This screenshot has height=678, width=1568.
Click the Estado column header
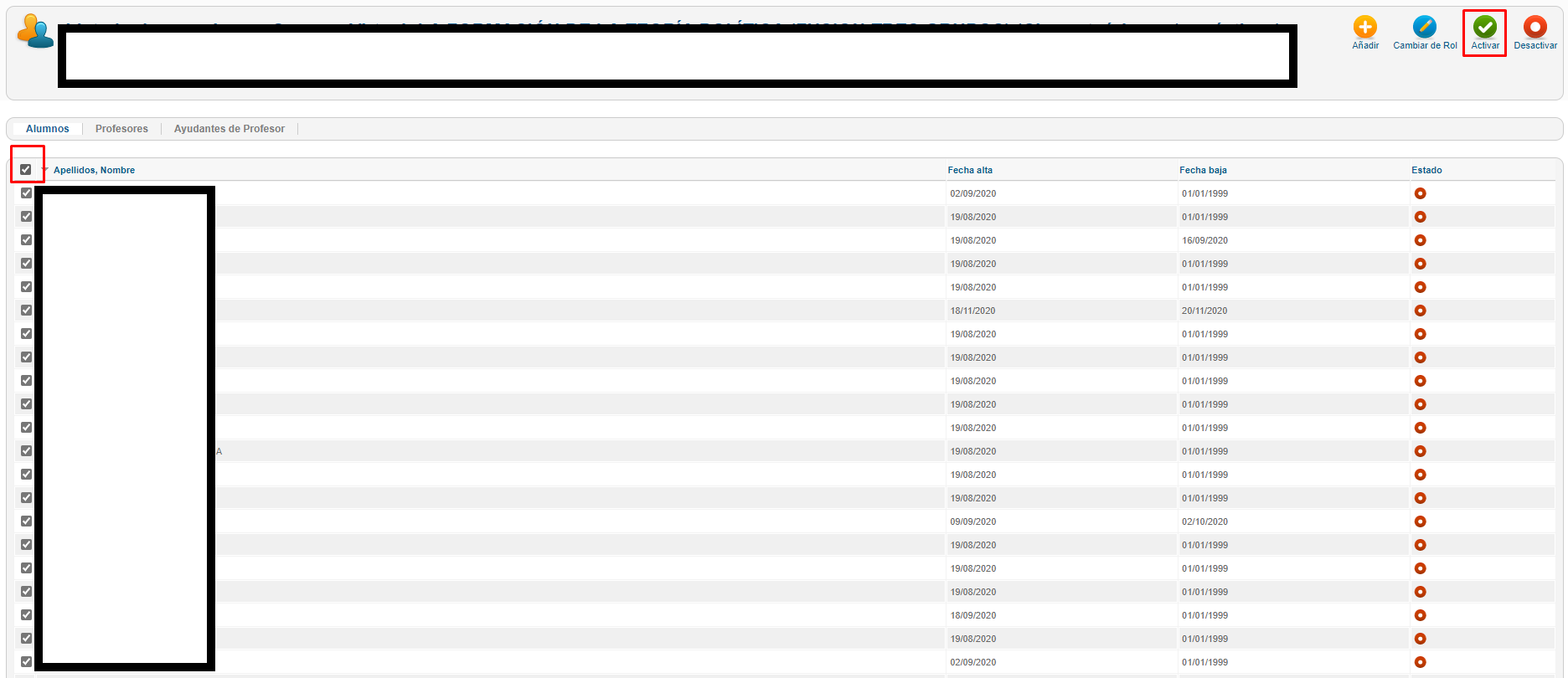pyautogui.click(x=1426, y=170)
